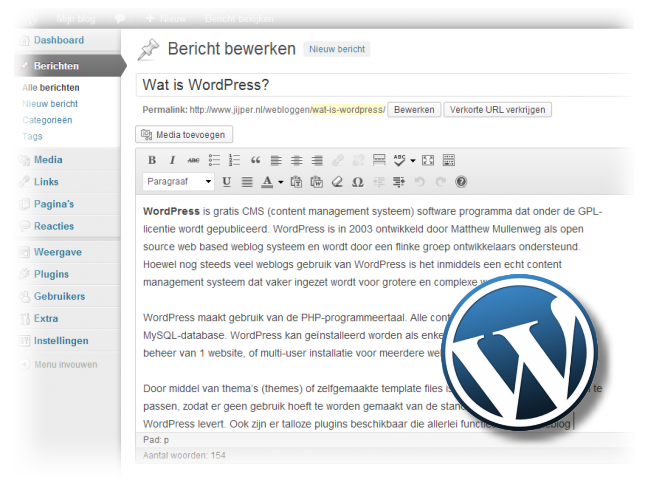Undo last edit
The height and width of the screenshot is (485, 653).
pyautogui.click(x=420, y=182)
